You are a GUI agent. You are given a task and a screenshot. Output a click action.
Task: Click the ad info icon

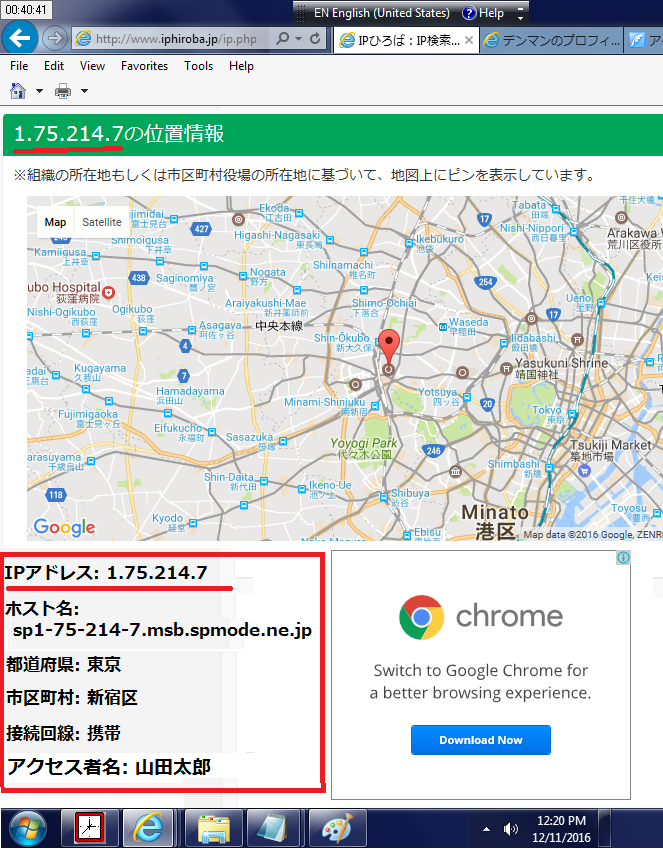[623, 558]
